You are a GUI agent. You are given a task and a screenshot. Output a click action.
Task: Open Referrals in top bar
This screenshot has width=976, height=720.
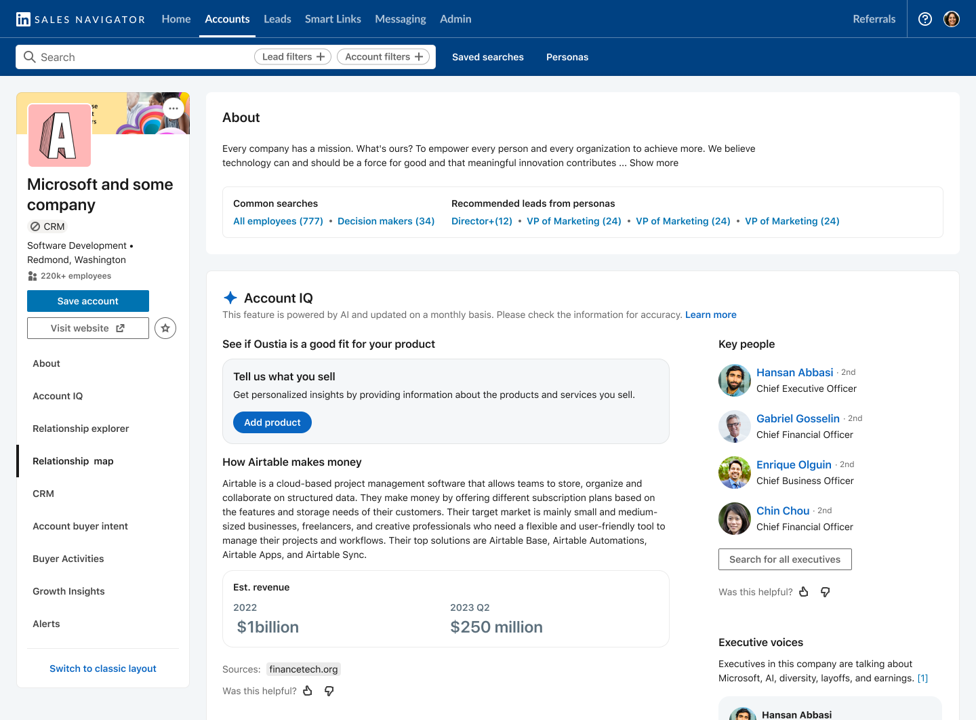874,19
